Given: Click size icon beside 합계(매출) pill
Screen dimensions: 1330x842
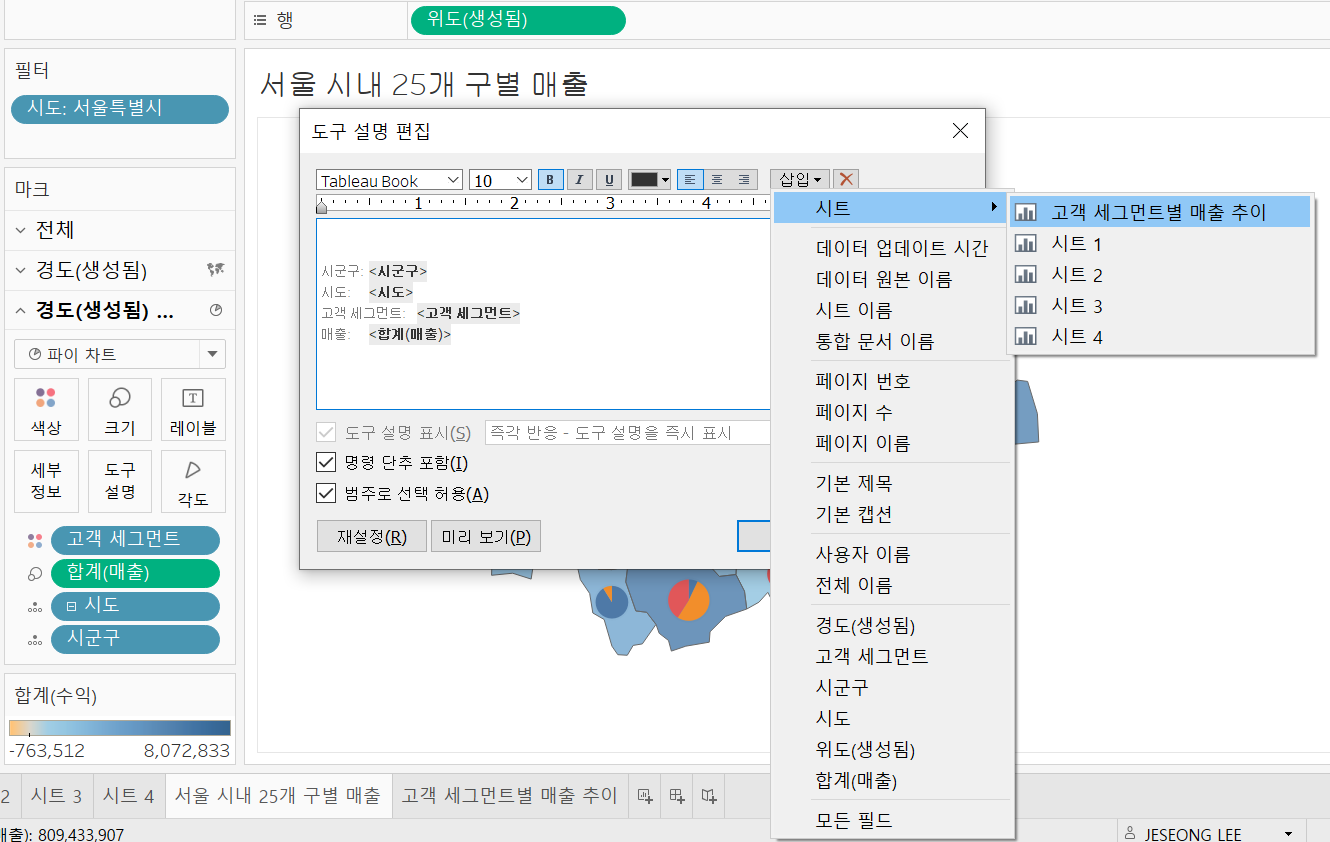Looking at the screenshot, I should (x=35, y=574).
